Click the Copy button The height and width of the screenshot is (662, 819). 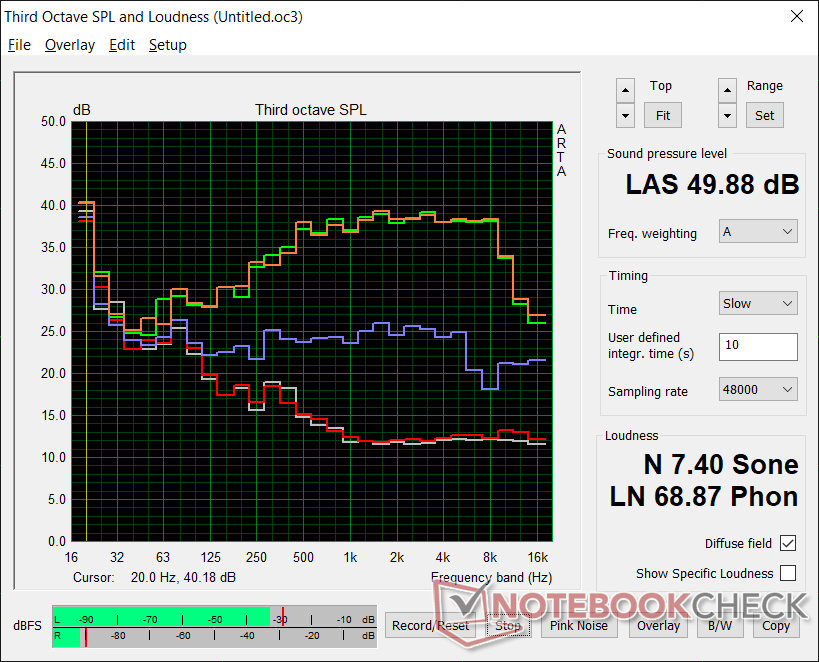coord(776,625)
